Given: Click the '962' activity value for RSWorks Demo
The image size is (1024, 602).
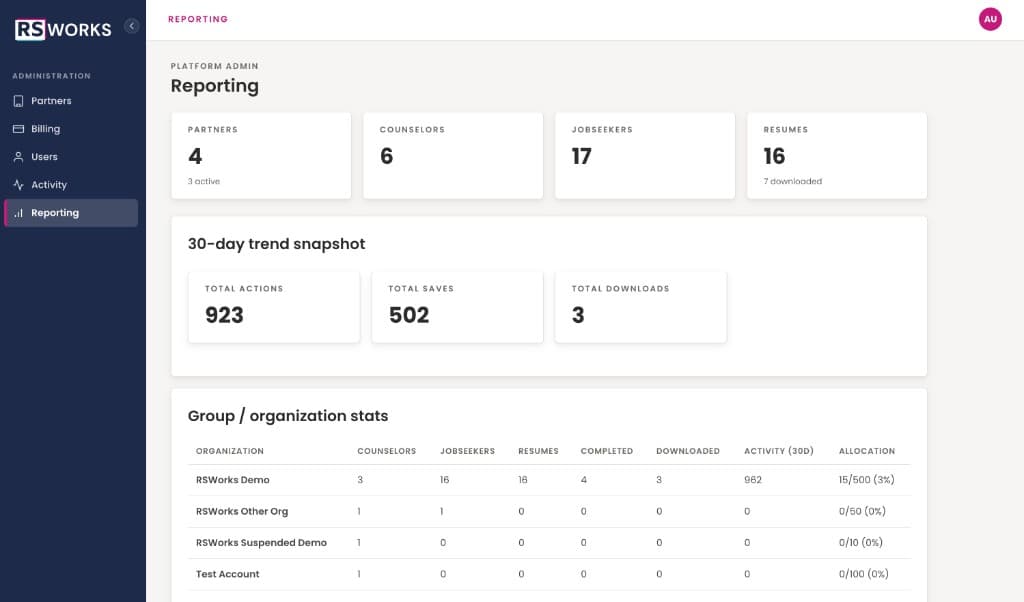Looking at the screenshot, I should click(753, 480).
